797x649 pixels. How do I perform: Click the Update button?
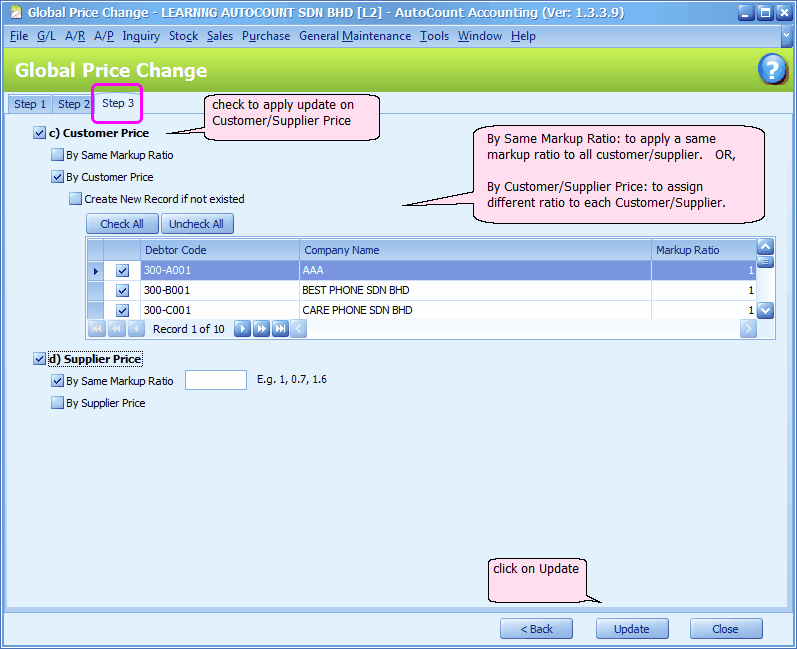pyautogui.click(x=631, y=629)
